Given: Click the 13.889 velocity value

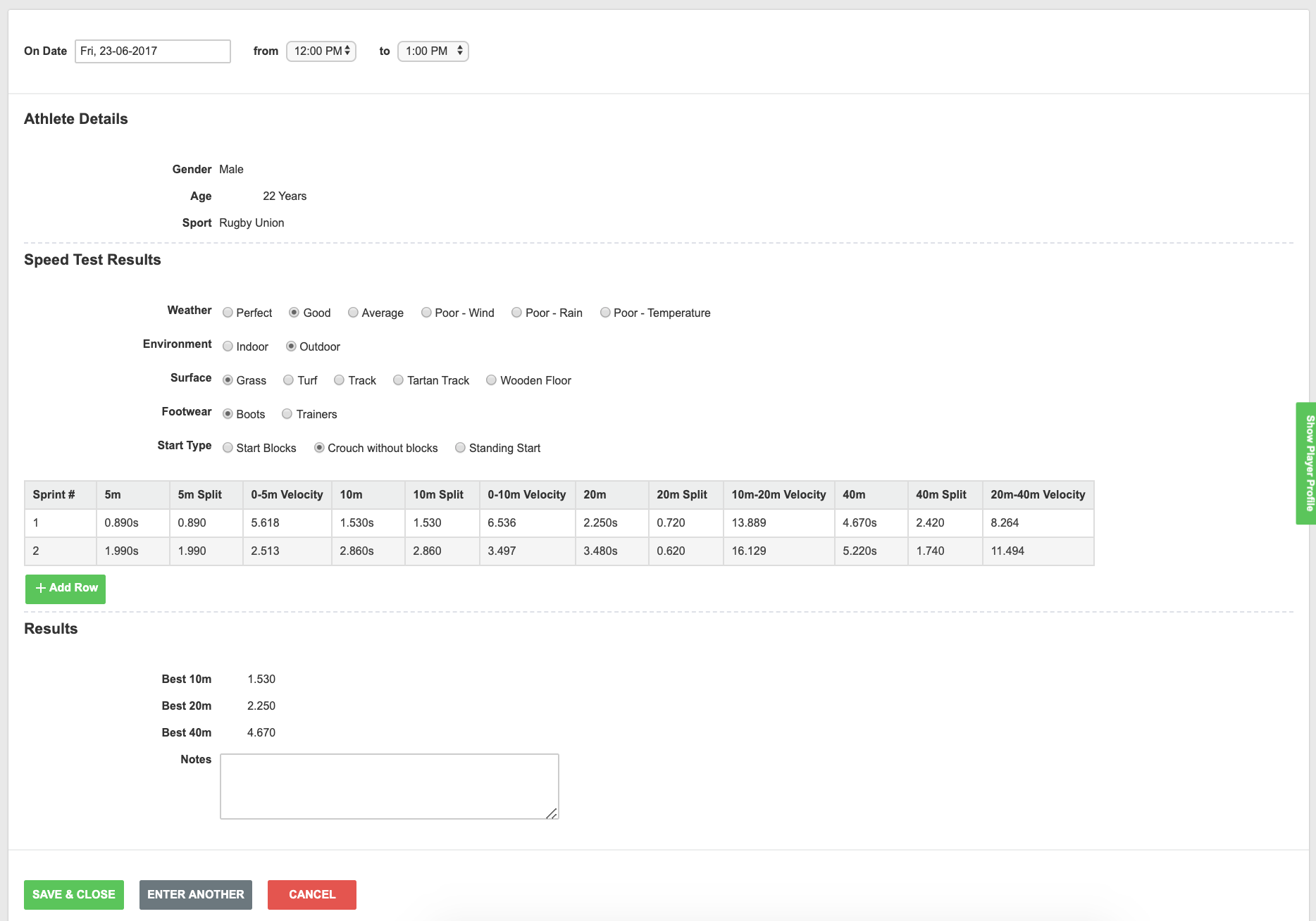Looking at the screenshot, I should pyautogui.click(x=749, y=523).
